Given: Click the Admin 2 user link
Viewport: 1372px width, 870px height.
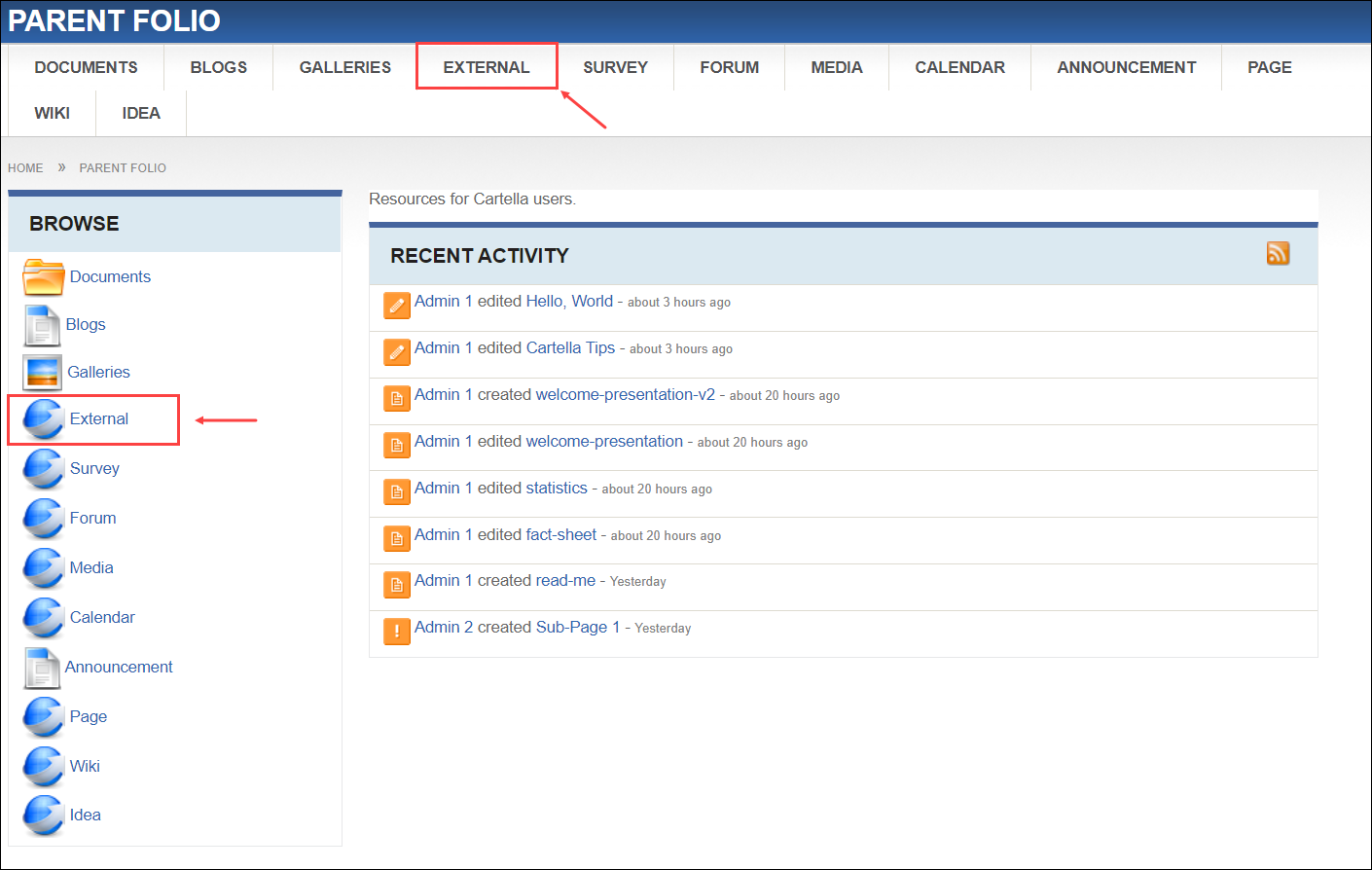Looking at the screenshot, I should coord(443,627).
